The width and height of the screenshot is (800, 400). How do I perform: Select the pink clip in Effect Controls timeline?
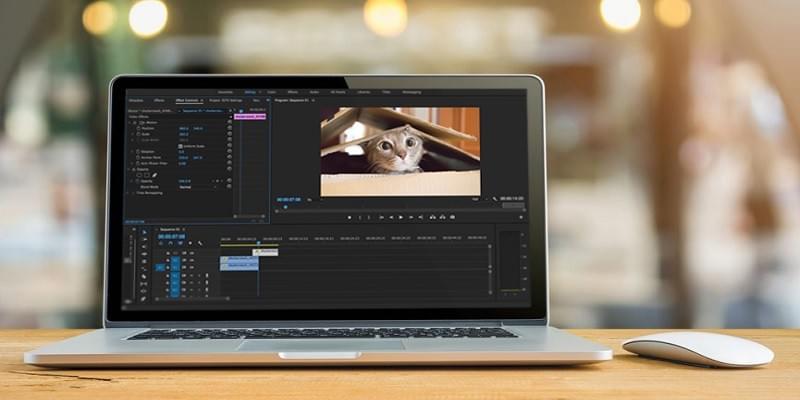[x=250, y=117]
